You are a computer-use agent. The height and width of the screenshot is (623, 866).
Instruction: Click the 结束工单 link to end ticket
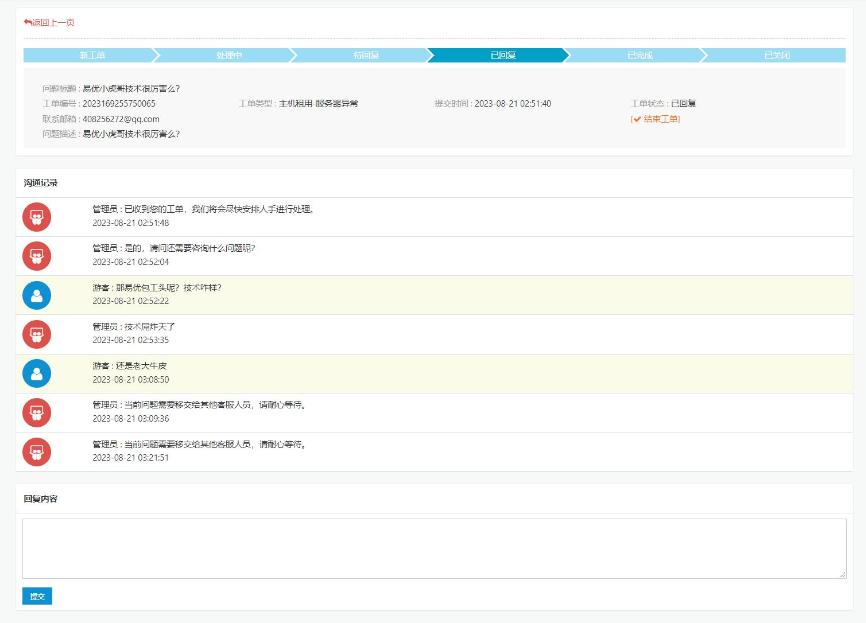pyautogui.click(x=656, y=119)
